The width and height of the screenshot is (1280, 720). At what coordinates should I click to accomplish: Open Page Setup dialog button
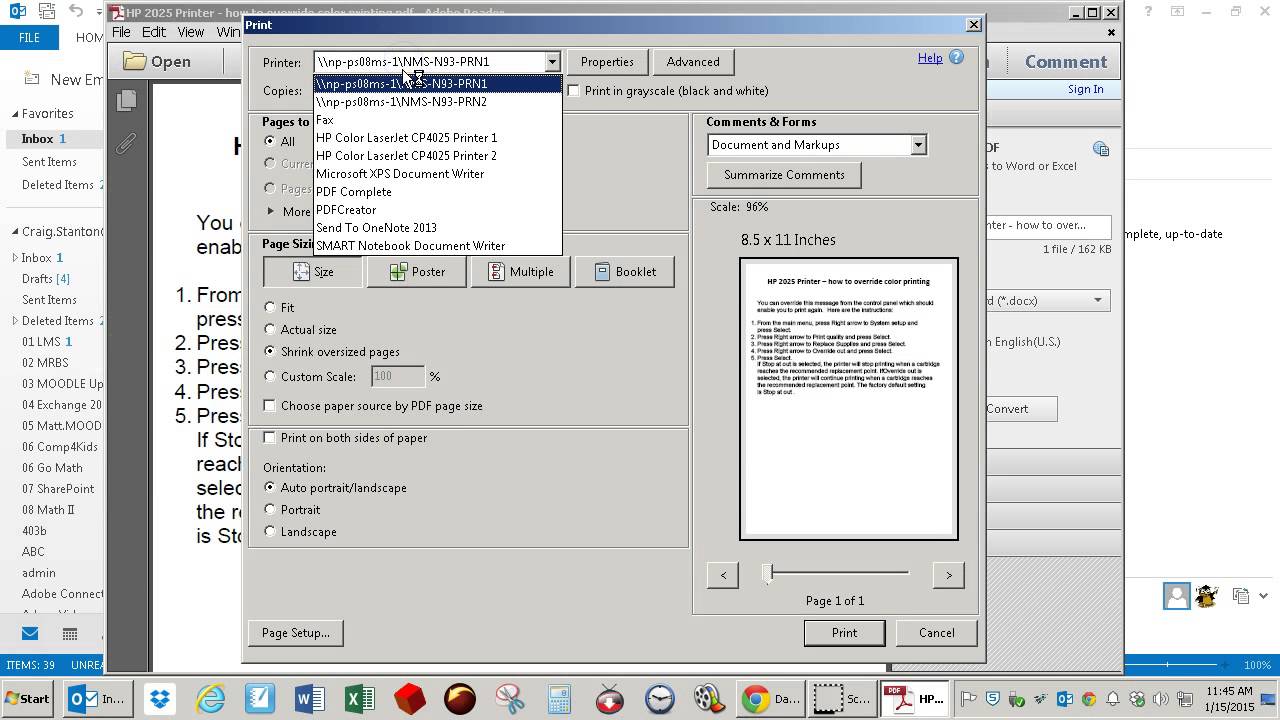(296, 632)
